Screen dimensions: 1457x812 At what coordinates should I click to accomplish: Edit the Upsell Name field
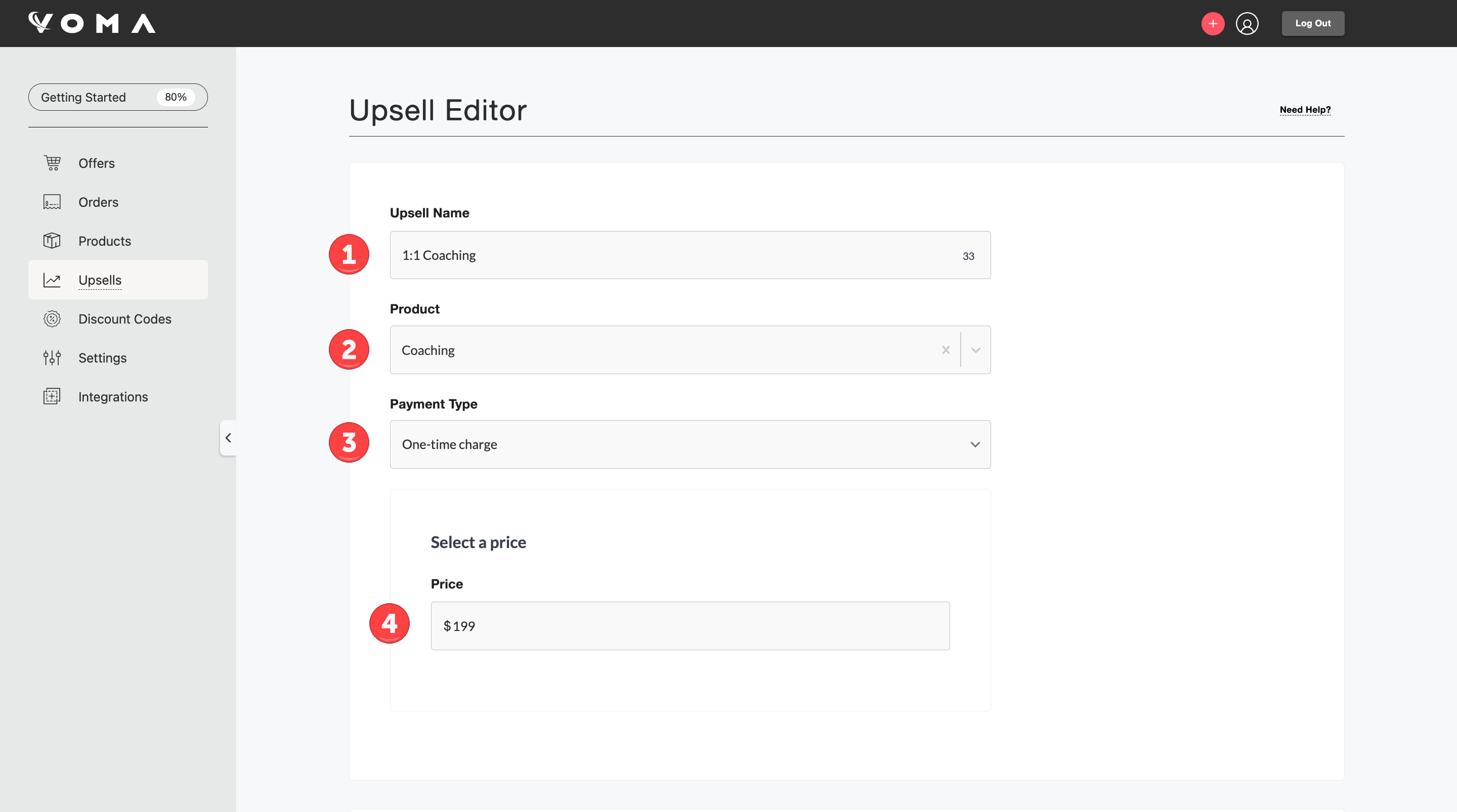(690, 255)
